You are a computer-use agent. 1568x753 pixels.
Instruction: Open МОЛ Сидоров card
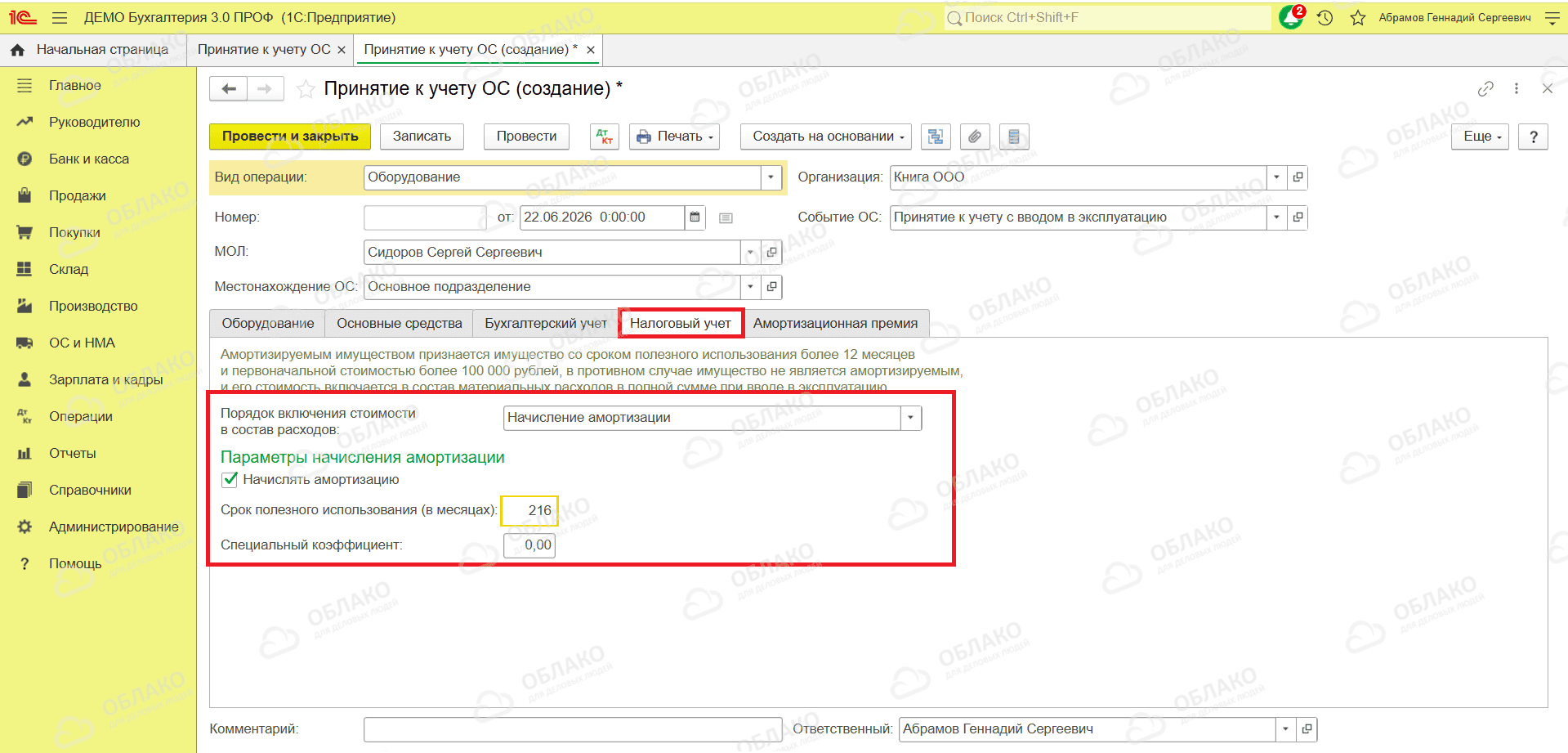pyautogui.click(x=771, y=253)
